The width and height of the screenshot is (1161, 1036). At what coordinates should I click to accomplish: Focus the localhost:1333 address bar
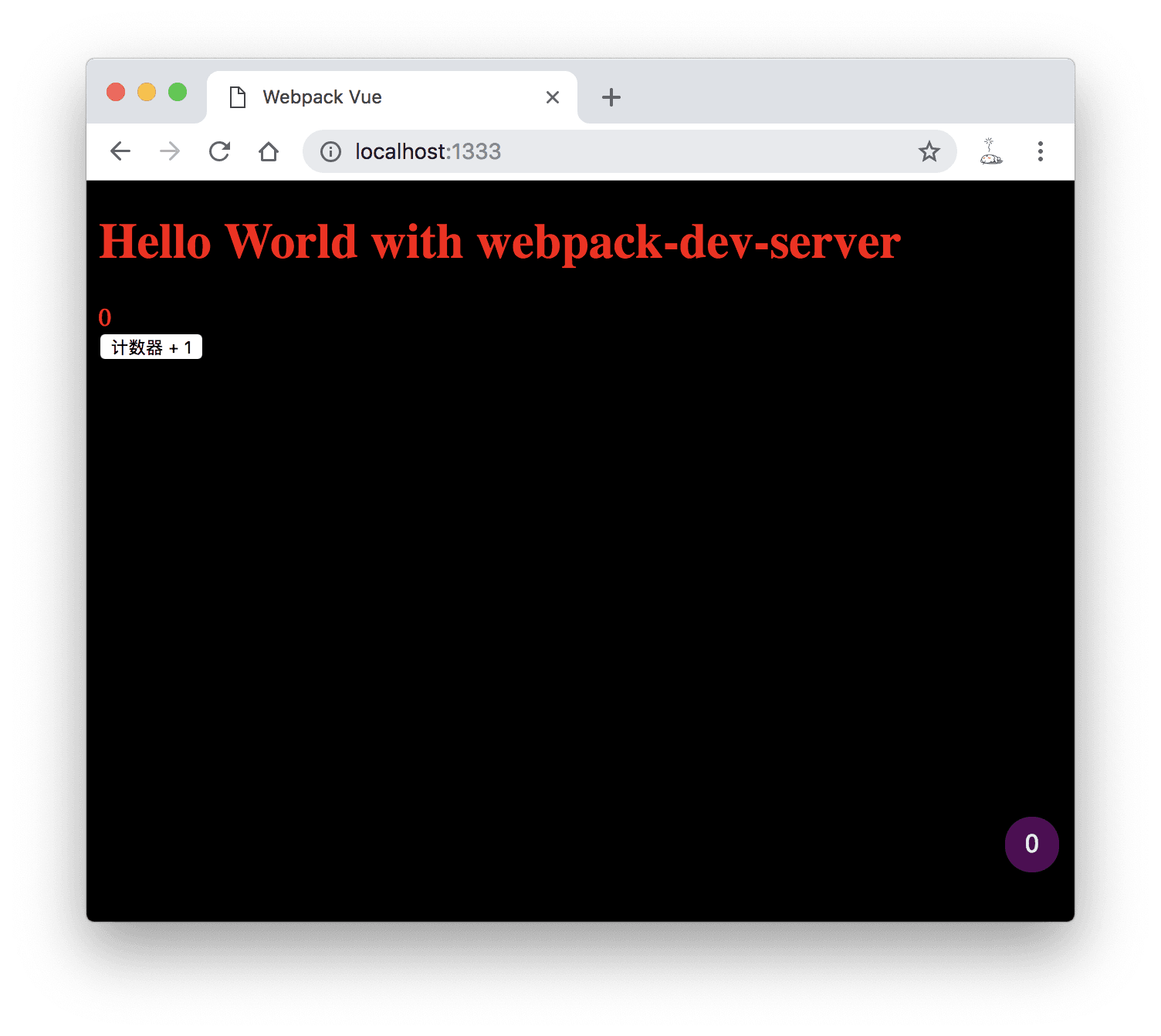618,151
